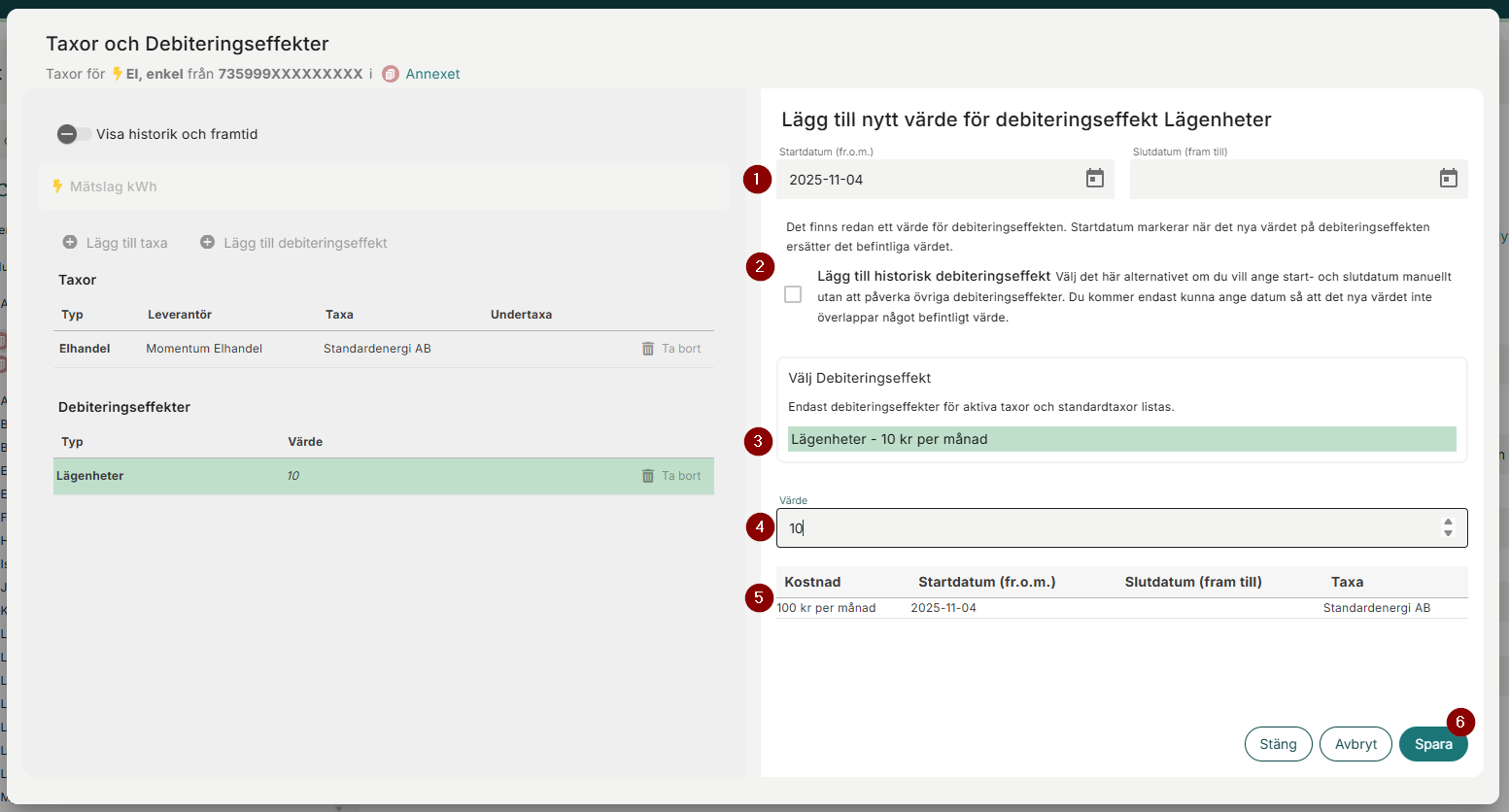
Task: Click the Avbryt button
Action: 1355,744
